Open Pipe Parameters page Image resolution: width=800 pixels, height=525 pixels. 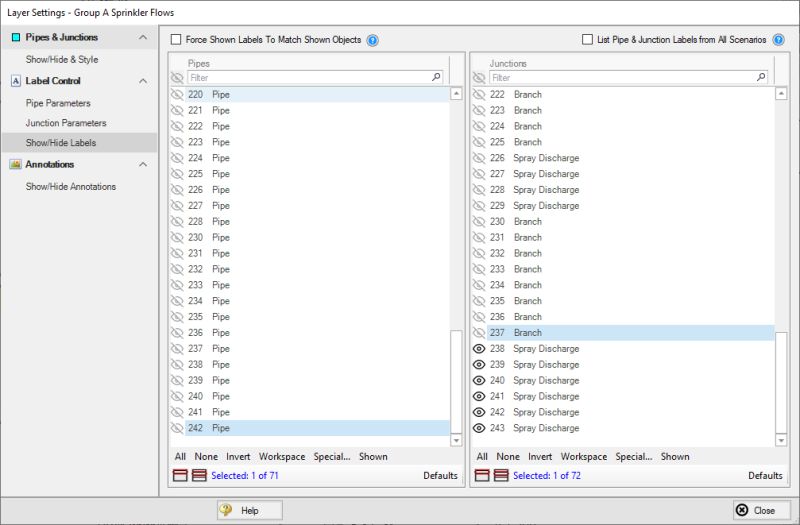click(58, 103)
